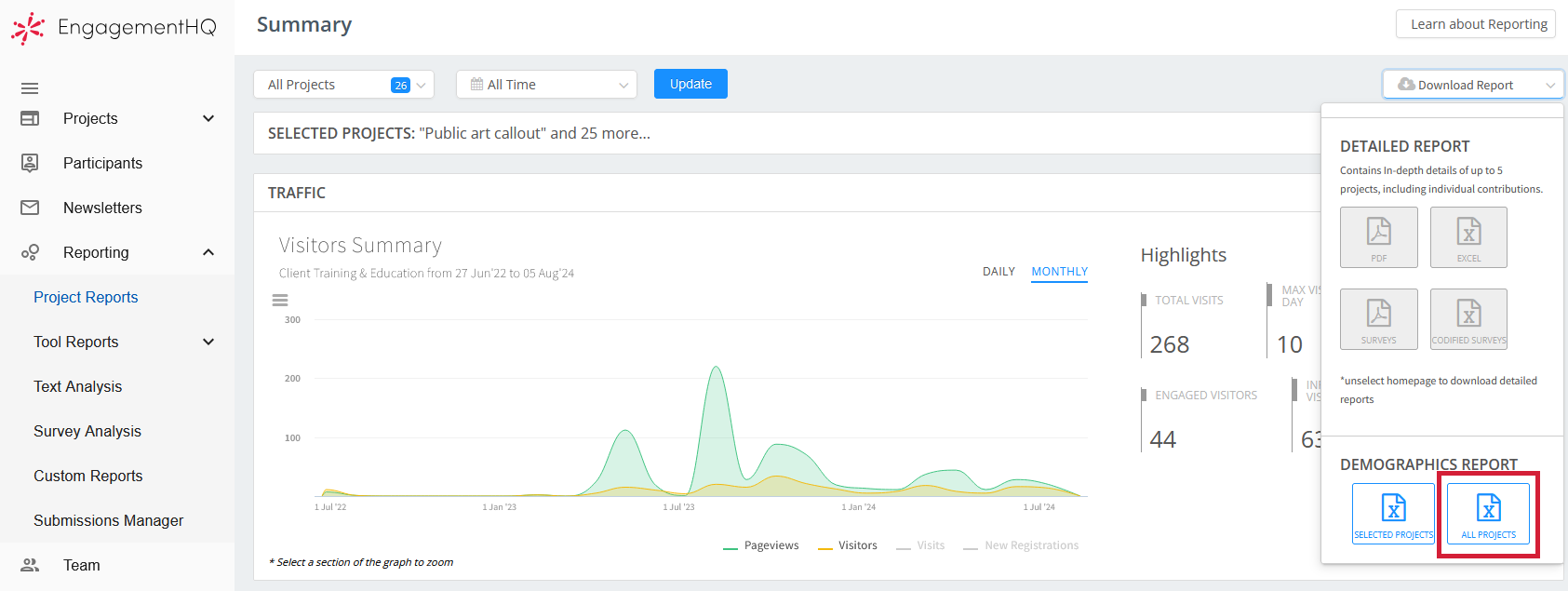This screenshot has width=1568, height=591.
Task: Open the Participants page
Action: click(x=103, y=163)
